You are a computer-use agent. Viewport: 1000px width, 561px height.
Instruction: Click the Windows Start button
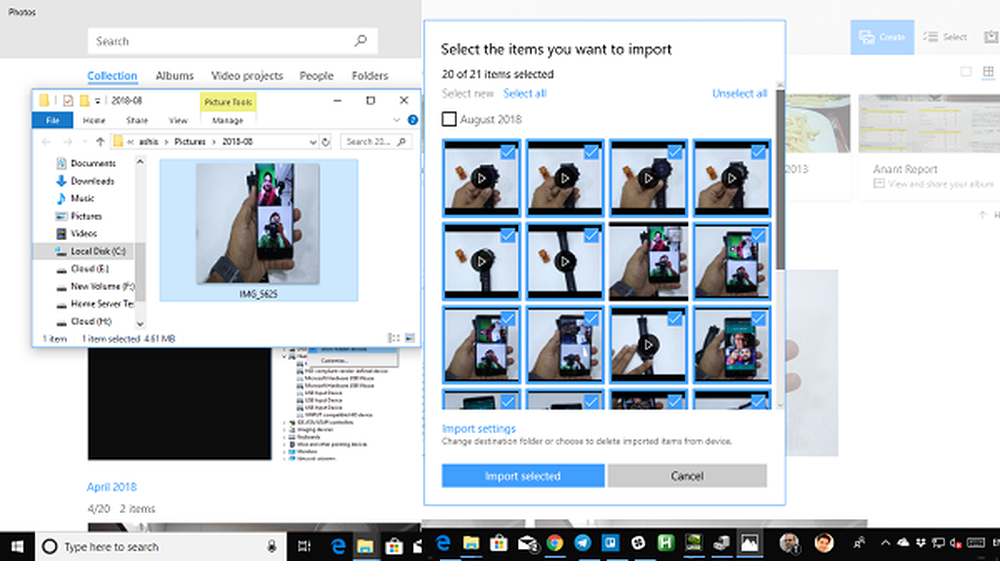coord(17,546)
